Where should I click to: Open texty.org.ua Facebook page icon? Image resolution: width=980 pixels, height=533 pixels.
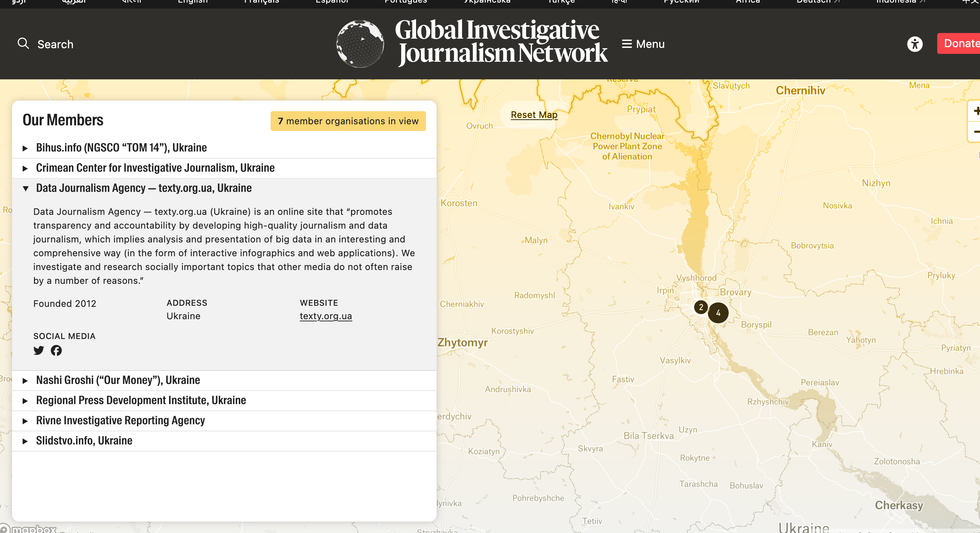(56, 350)
